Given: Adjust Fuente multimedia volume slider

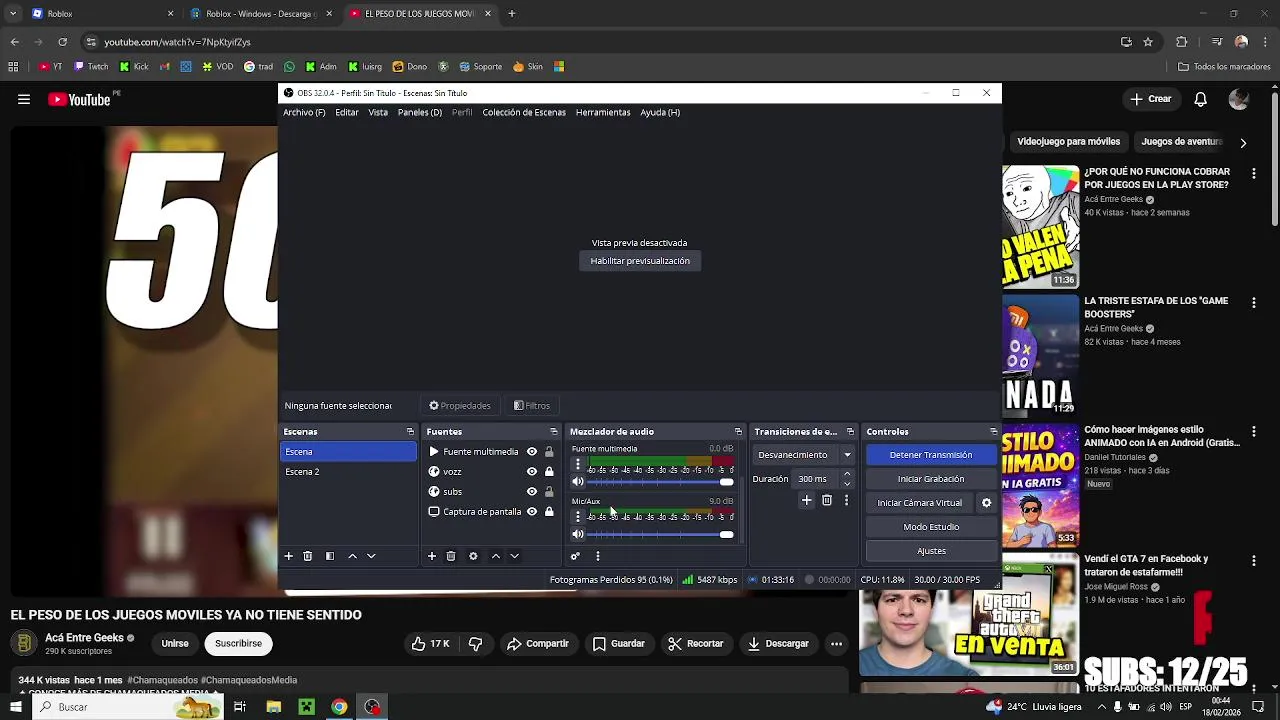Looking at the screenshot, I should coord(661,482).
